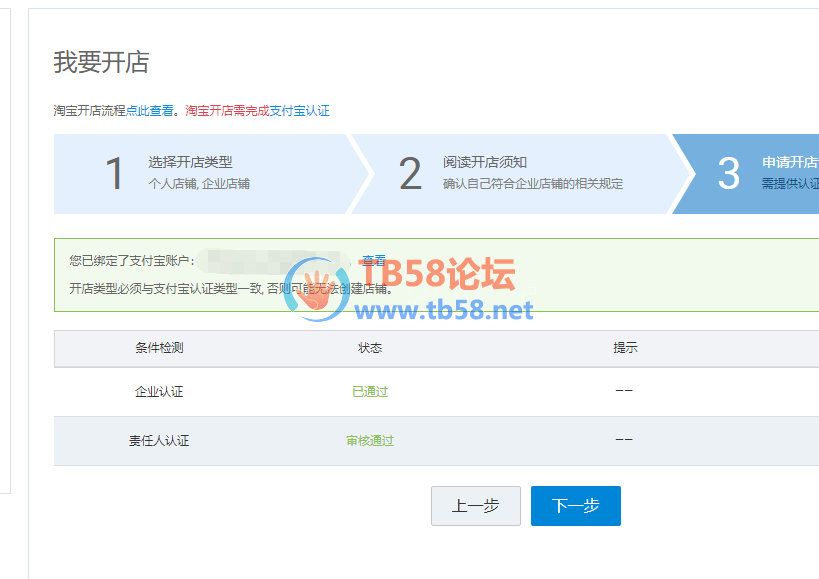Click the 提示 column header
Screen dimensions: 819x579
click(625, 348)
